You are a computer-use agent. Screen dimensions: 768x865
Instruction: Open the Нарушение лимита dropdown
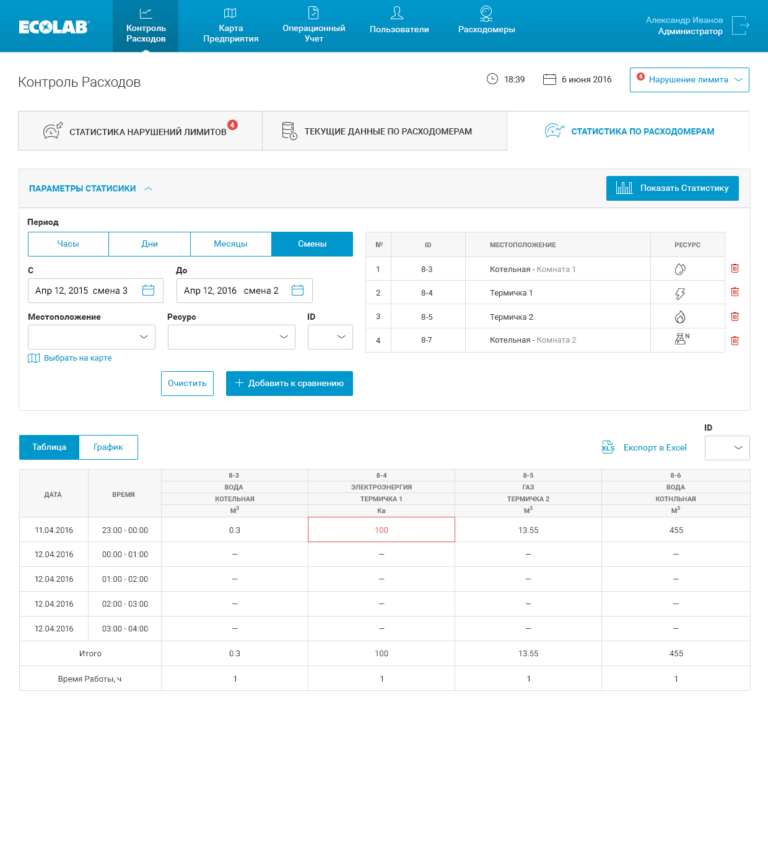pyautogui.click(x=689, y=80)
